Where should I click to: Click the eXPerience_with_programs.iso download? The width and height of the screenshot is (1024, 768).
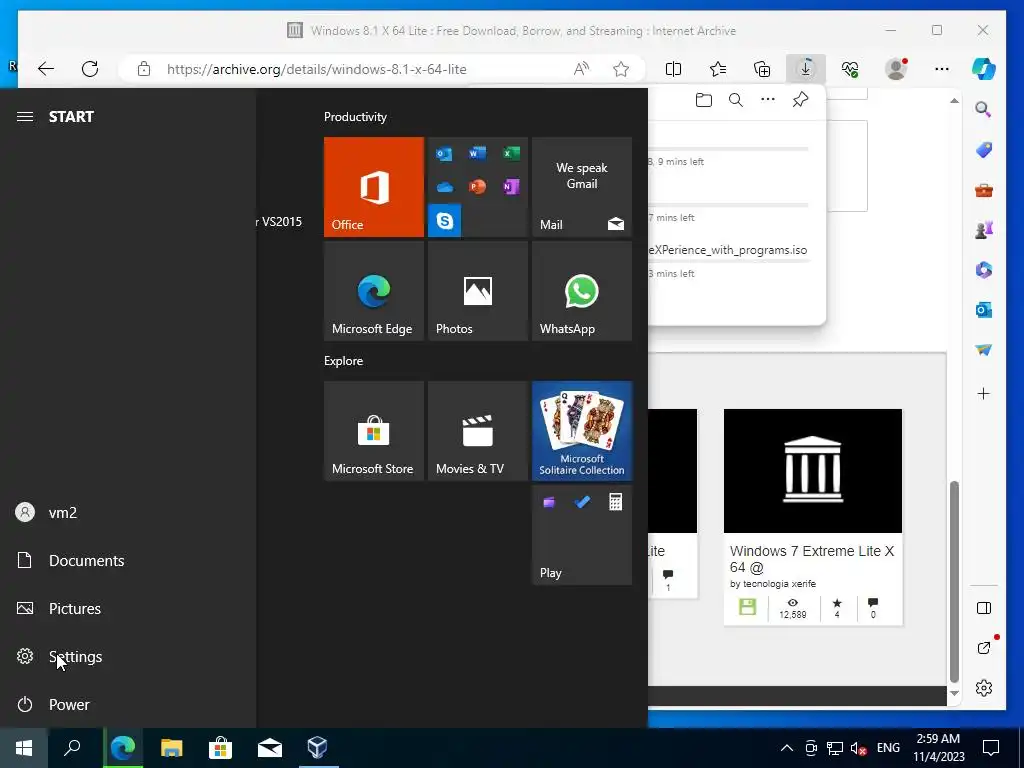728,250
